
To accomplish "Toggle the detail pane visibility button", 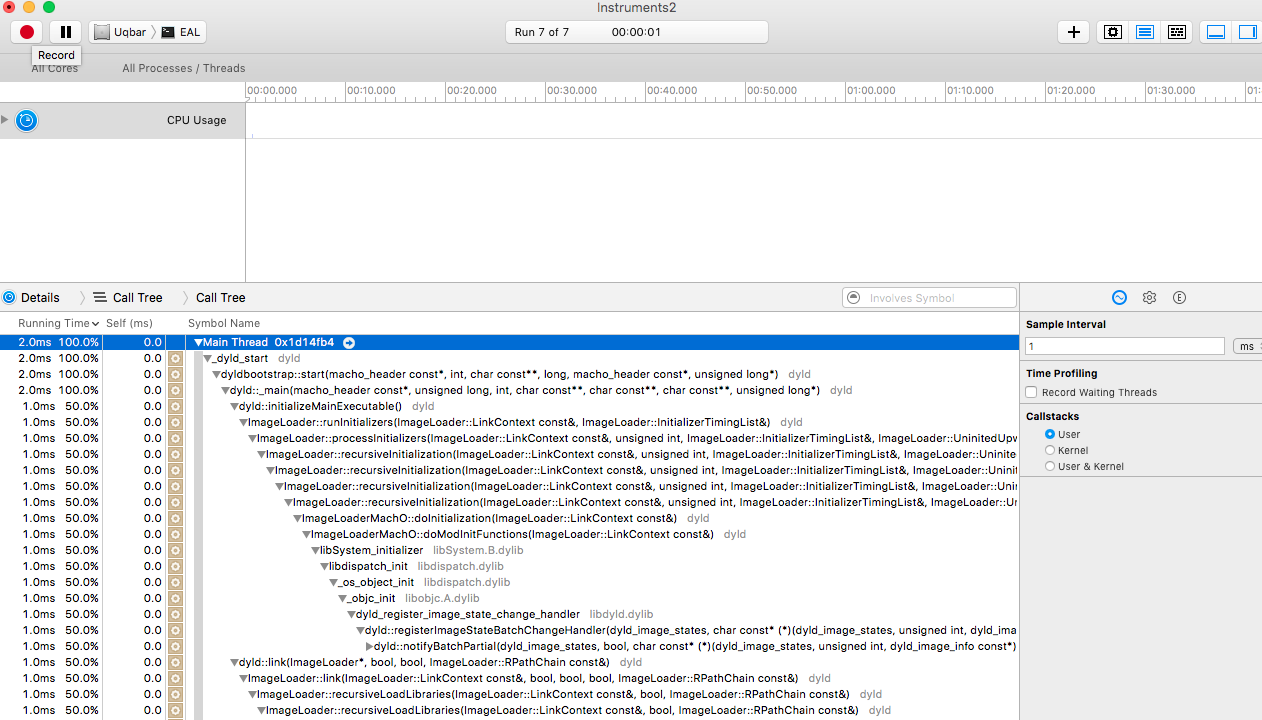I will [x=1216, y=32].
